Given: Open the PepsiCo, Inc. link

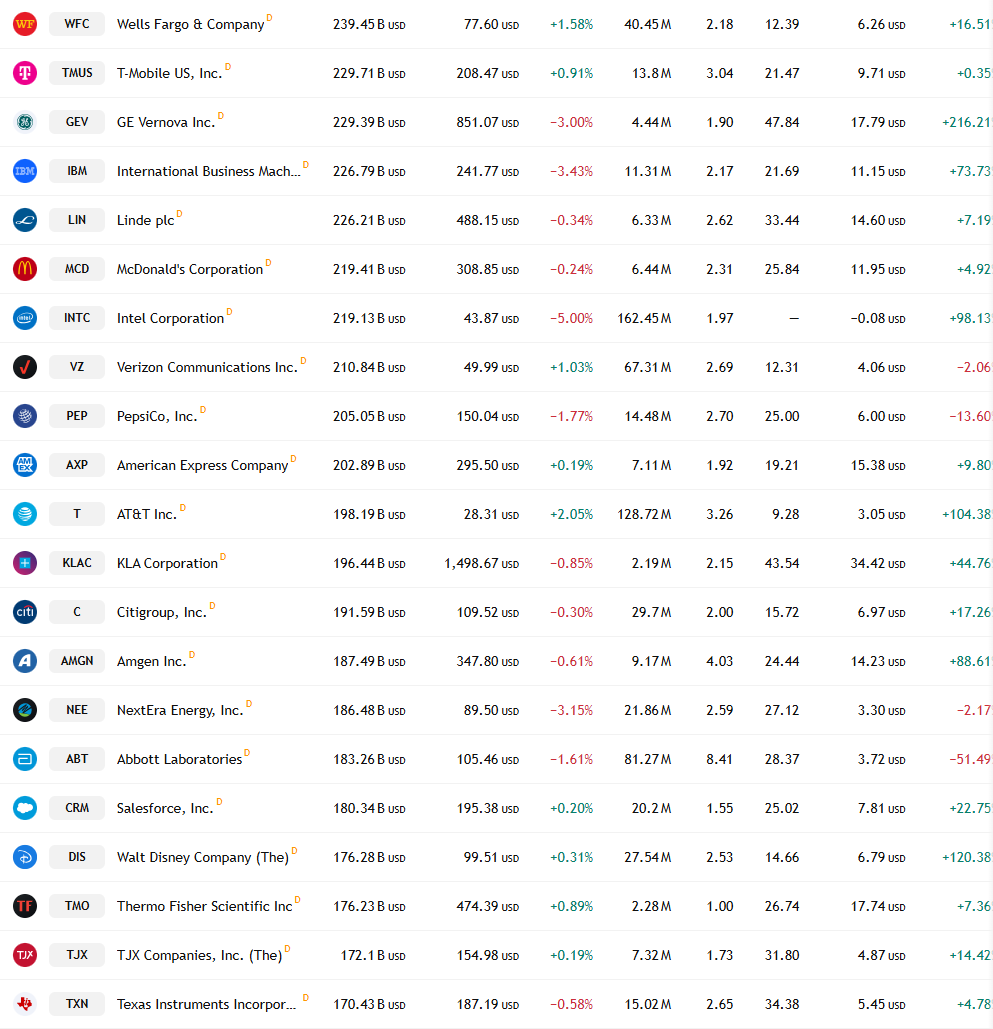Looking at the screenshot, I should point(157,417).
